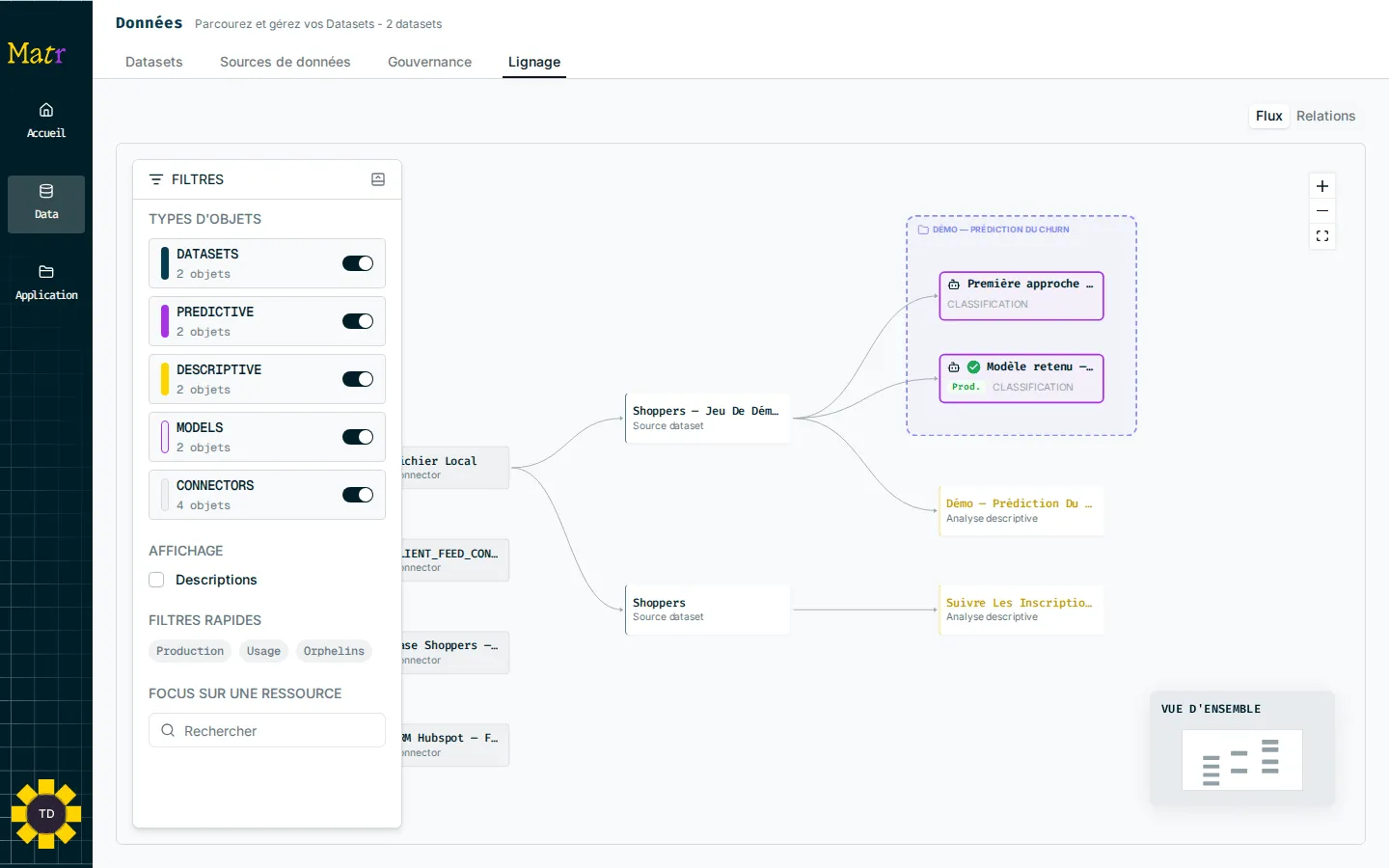
Task: Zoom in on the lineage graph
Action: coord(1322,186)
